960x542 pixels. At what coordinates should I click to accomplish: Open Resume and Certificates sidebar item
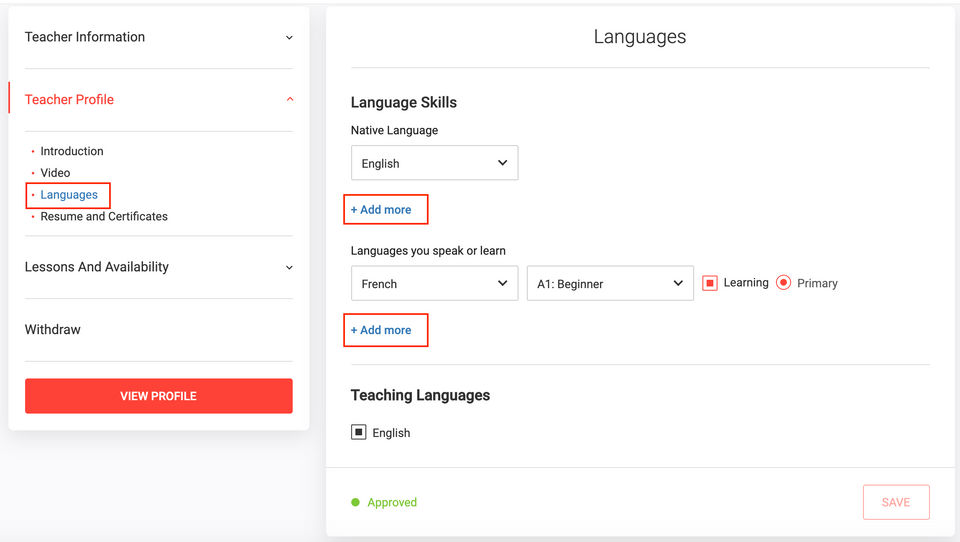point(104,216)
